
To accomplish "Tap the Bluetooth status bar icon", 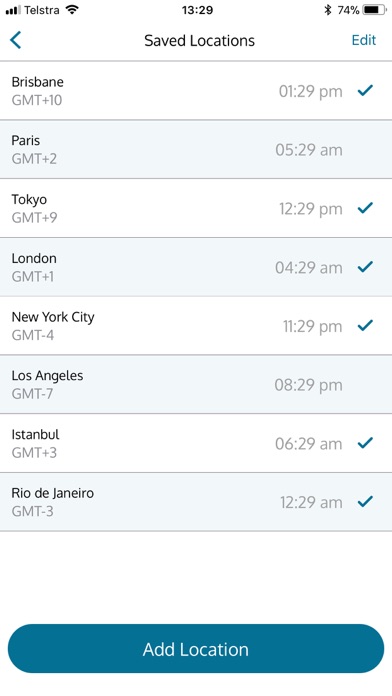I will [x=328, y=10].
